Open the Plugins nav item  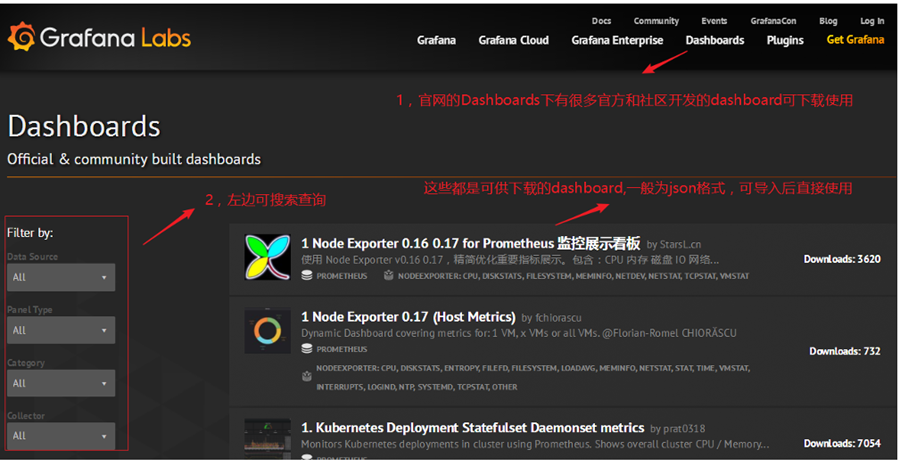[785, 40]
